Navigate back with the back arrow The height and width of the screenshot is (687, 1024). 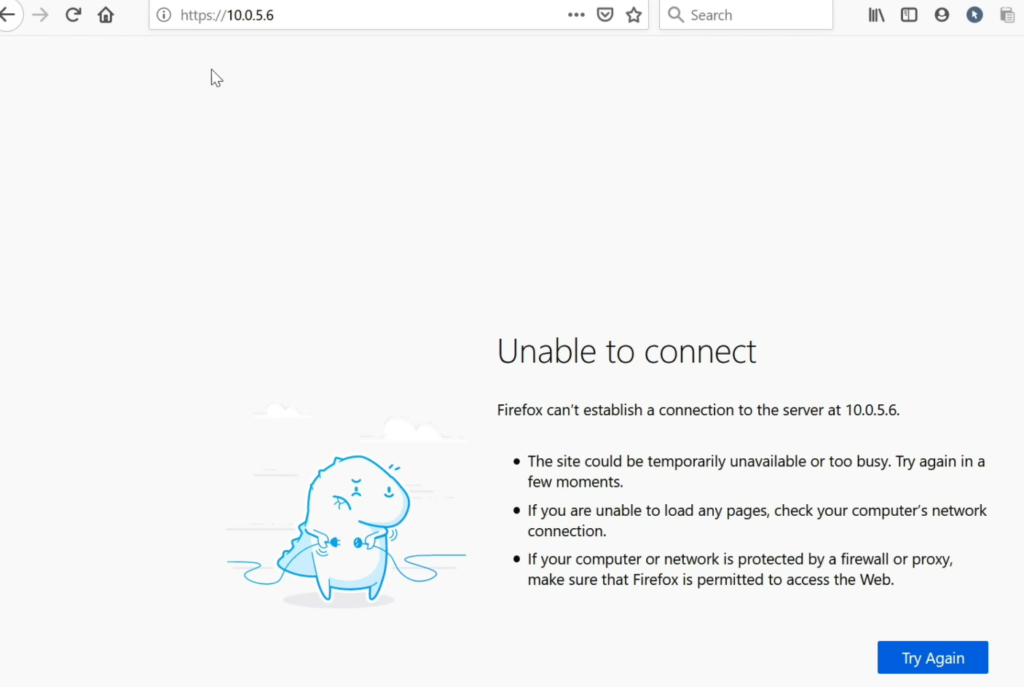(x=10, y=15)
